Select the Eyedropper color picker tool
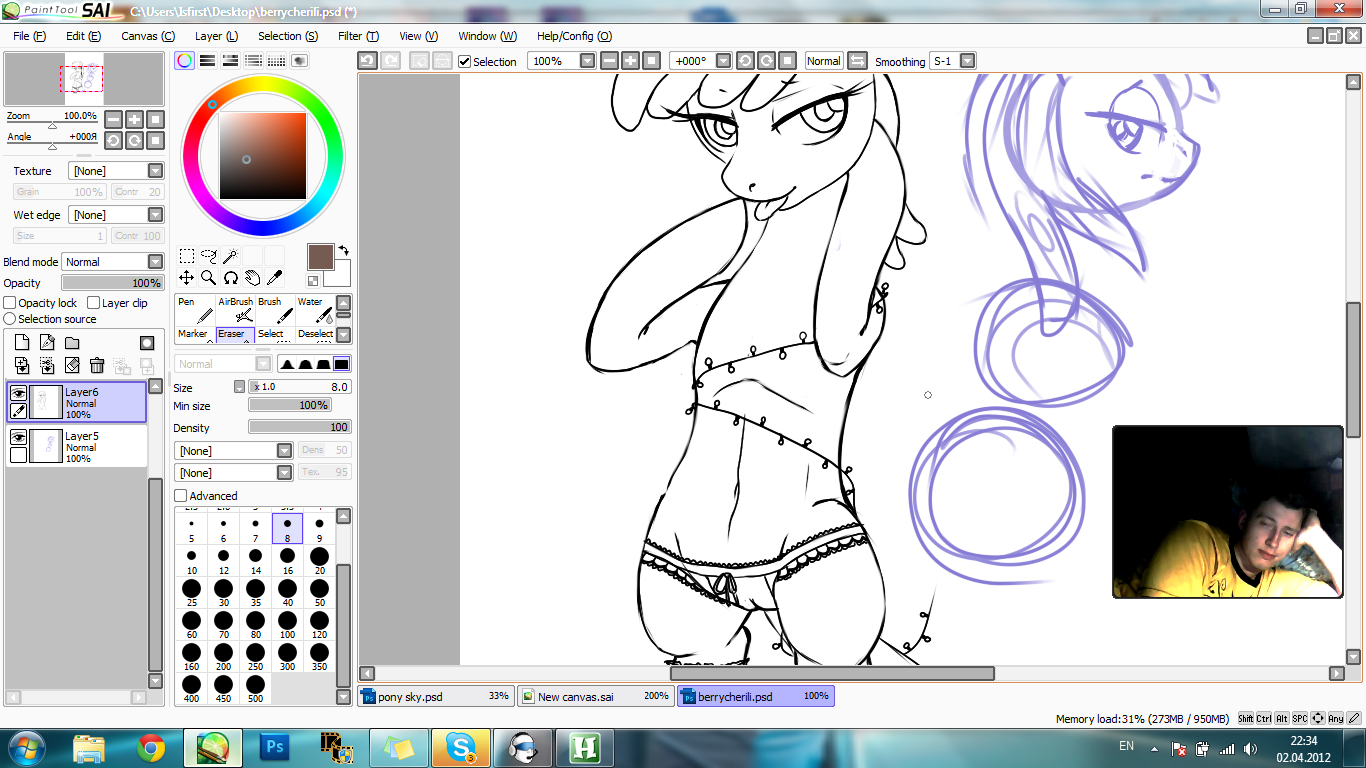This screenshot has height=768, width=1366. [275, 277]
